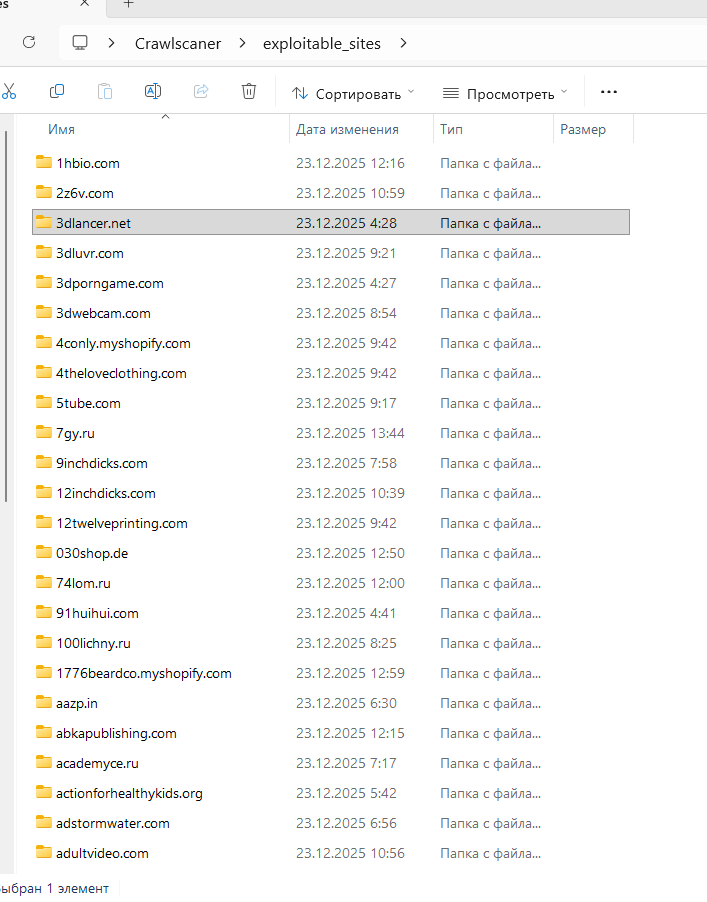Click date 23.12.2025 12:50 cell
Image resolution: width=707 pixels, height=902 pixels.
click(x=350, y=553)
